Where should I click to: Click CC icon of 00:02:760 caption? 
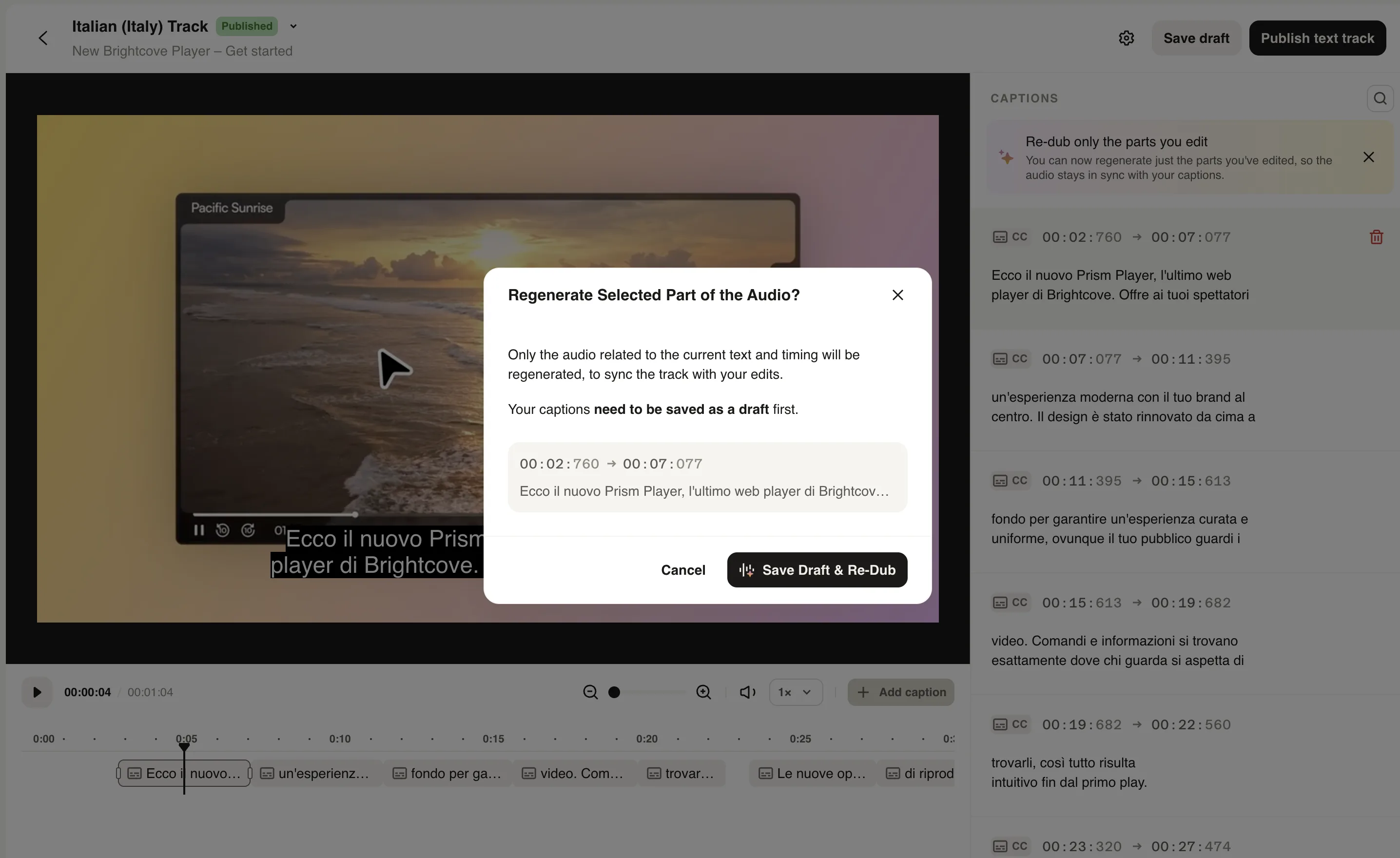[1010, 237]
